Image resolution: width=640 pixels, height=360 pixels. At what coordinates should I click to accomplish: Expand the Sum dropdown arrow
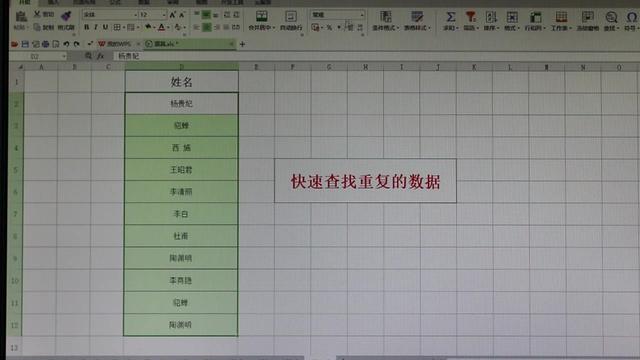pyautogui.click(x=457, y=28)
